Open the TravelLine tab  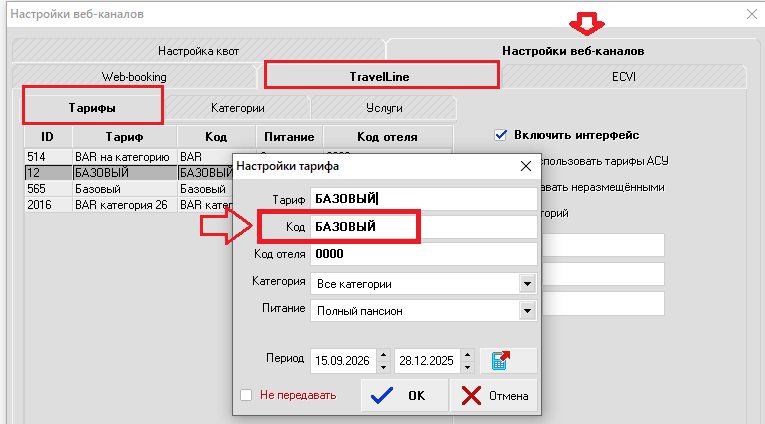(379, 77)
